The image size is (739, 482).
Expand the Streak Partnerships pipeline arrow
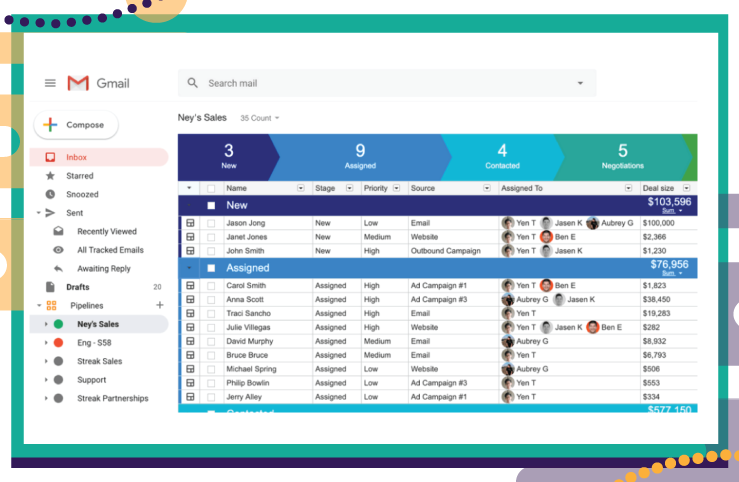click(46, 398)
